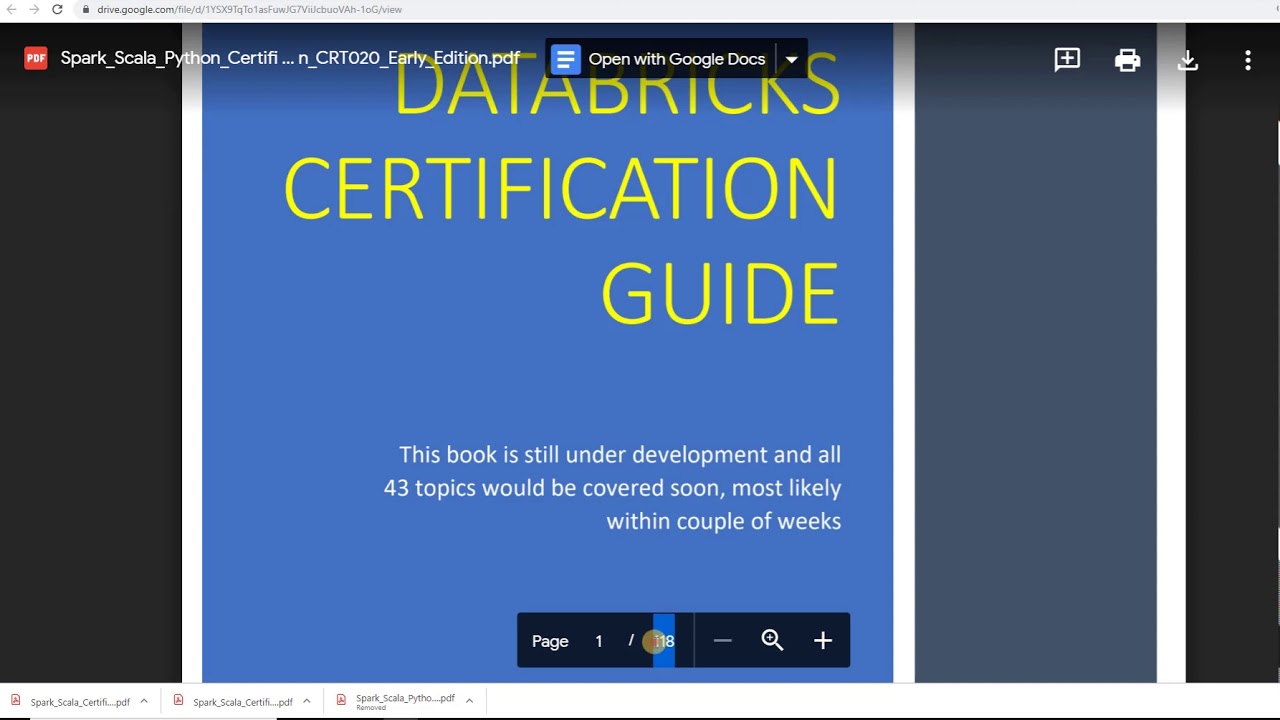Print the PDF using printer icon
Image resolution: width=1280 pixels, height=720 pixels.
click(x=1127, y=60)
